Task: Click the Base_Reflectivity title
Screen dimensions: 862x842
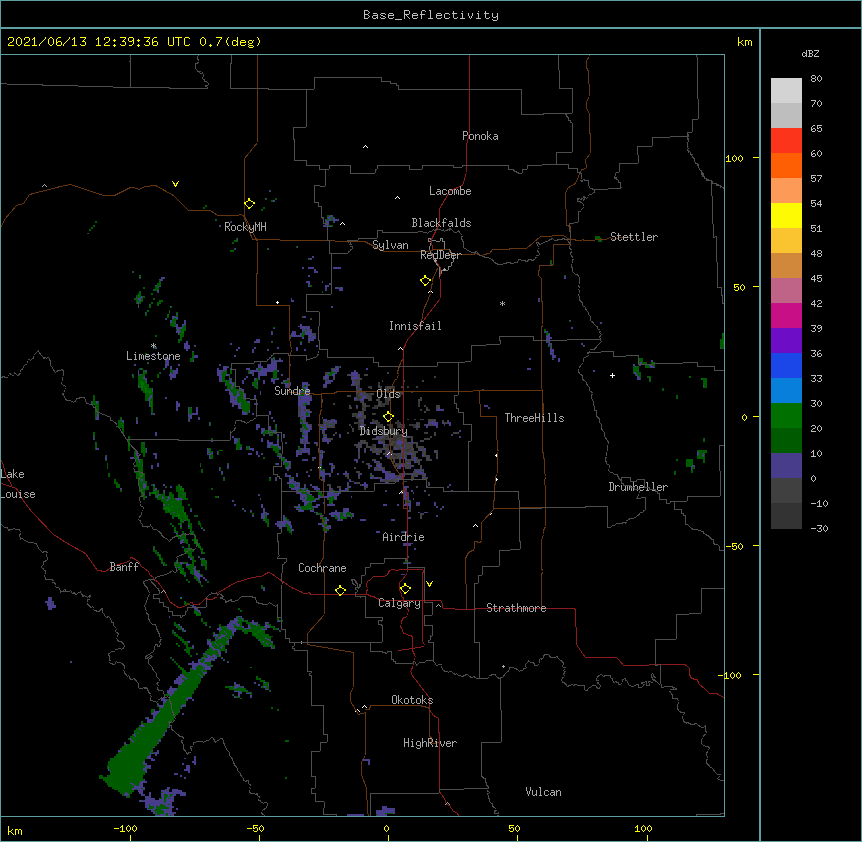Action: [431, 15]
